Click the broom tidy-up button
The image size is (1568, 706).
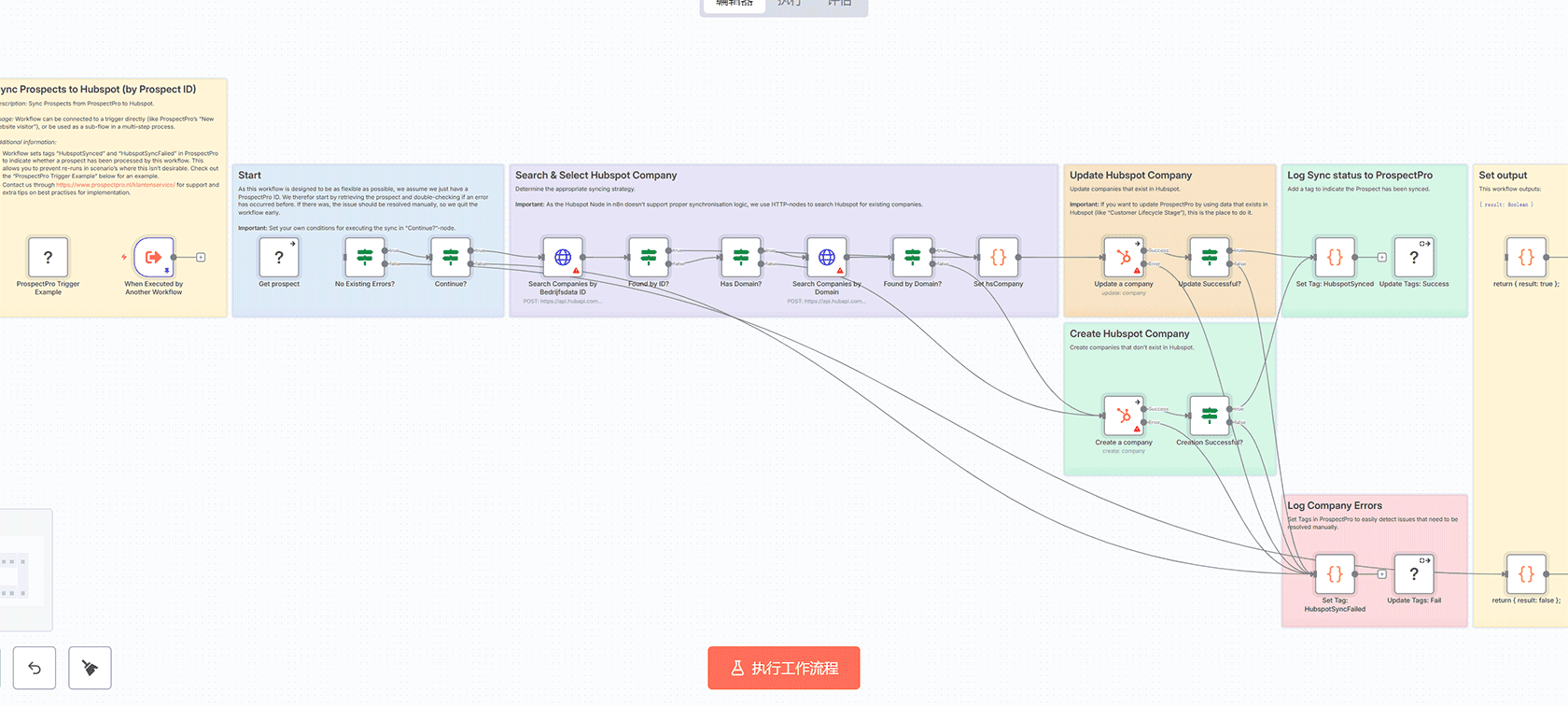pos(90,668)
